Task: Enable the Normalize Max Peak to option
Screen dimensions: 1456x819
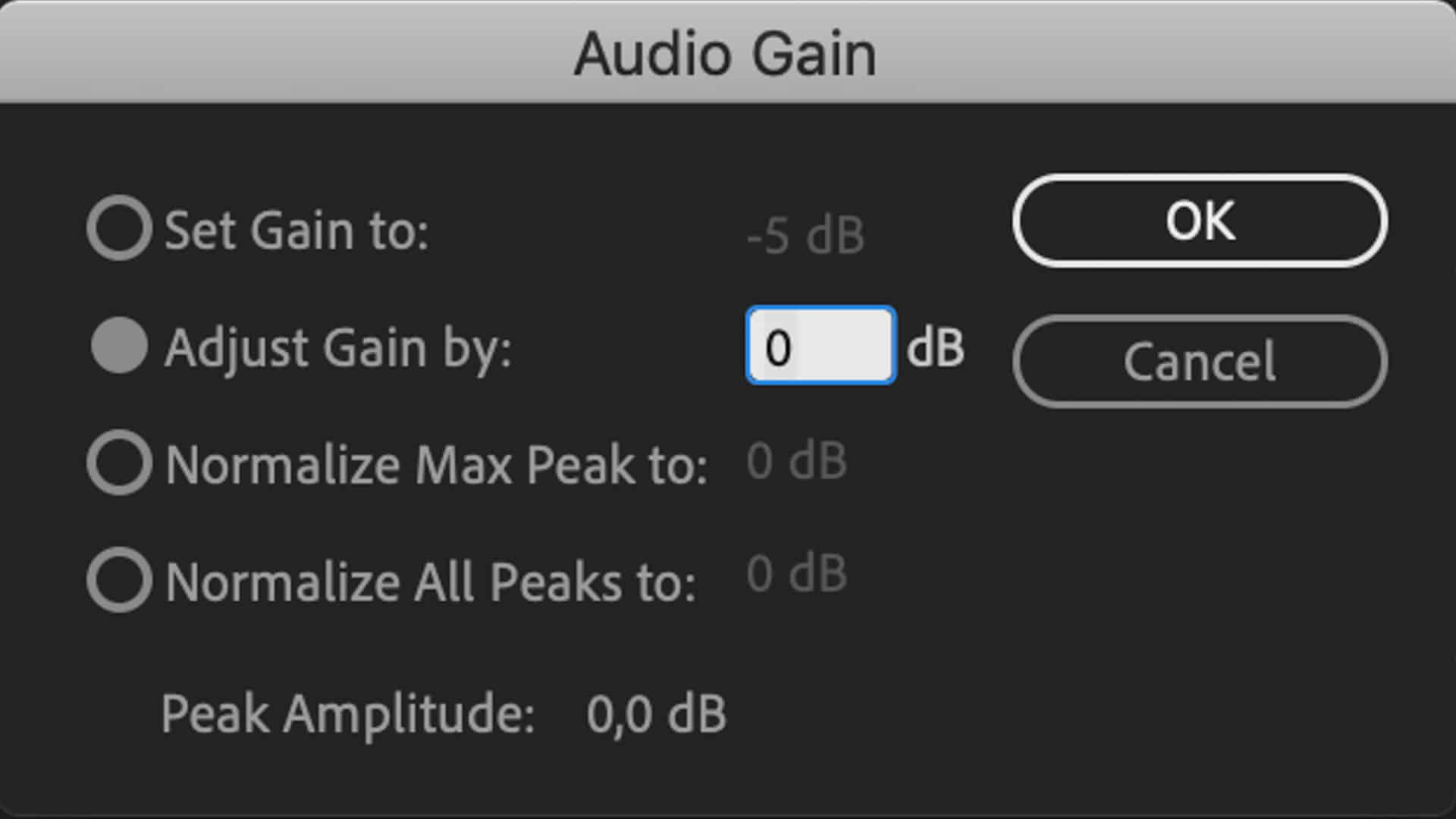Action: click(119, 463)
